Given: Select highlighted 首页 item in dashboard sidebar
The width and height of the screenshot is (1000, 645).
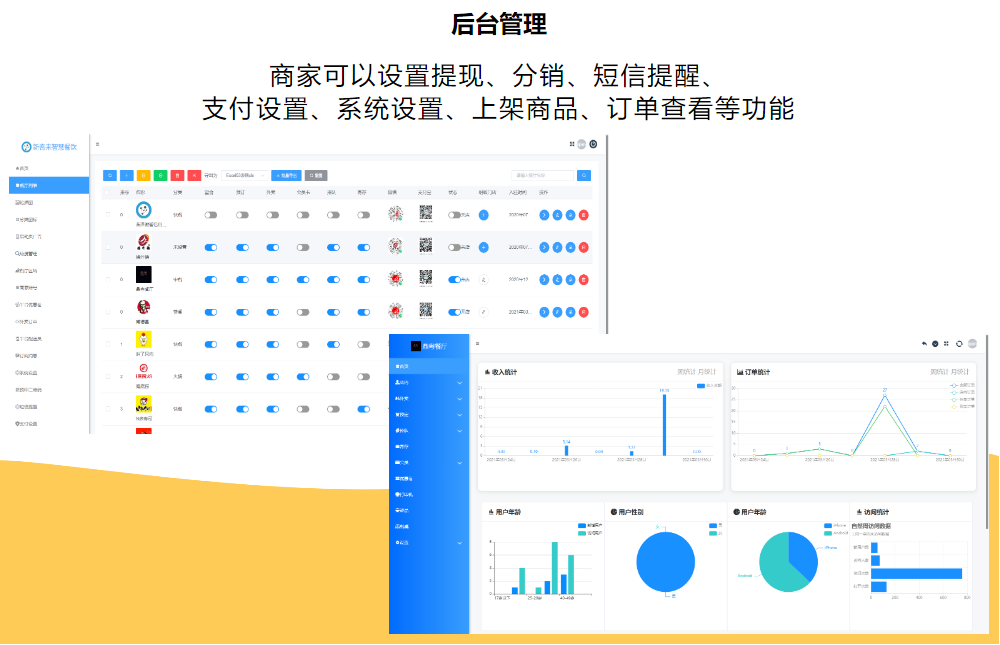Looking at the screenshot, I should click(x=429, y=366).
